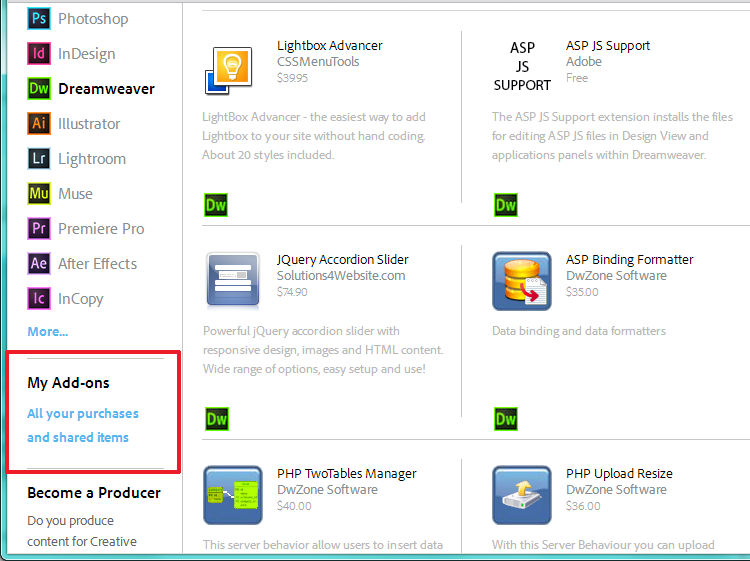Expand the More... products link

(x=48, y=331)
